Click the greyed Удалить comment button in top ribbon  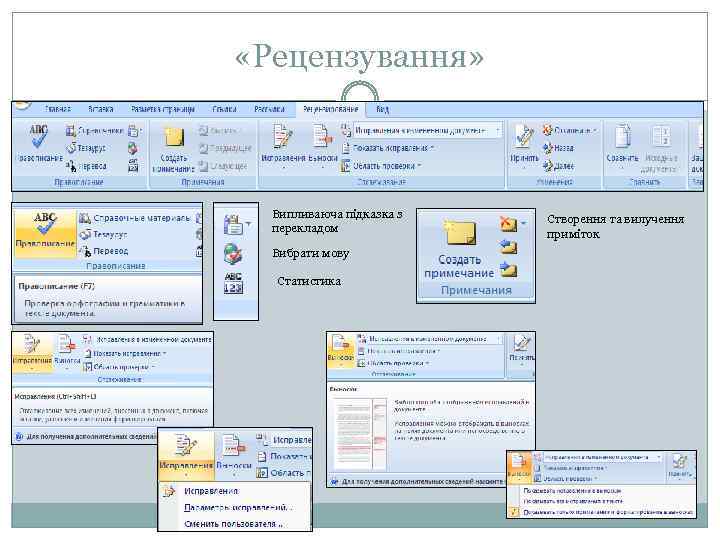pos(219,131)
